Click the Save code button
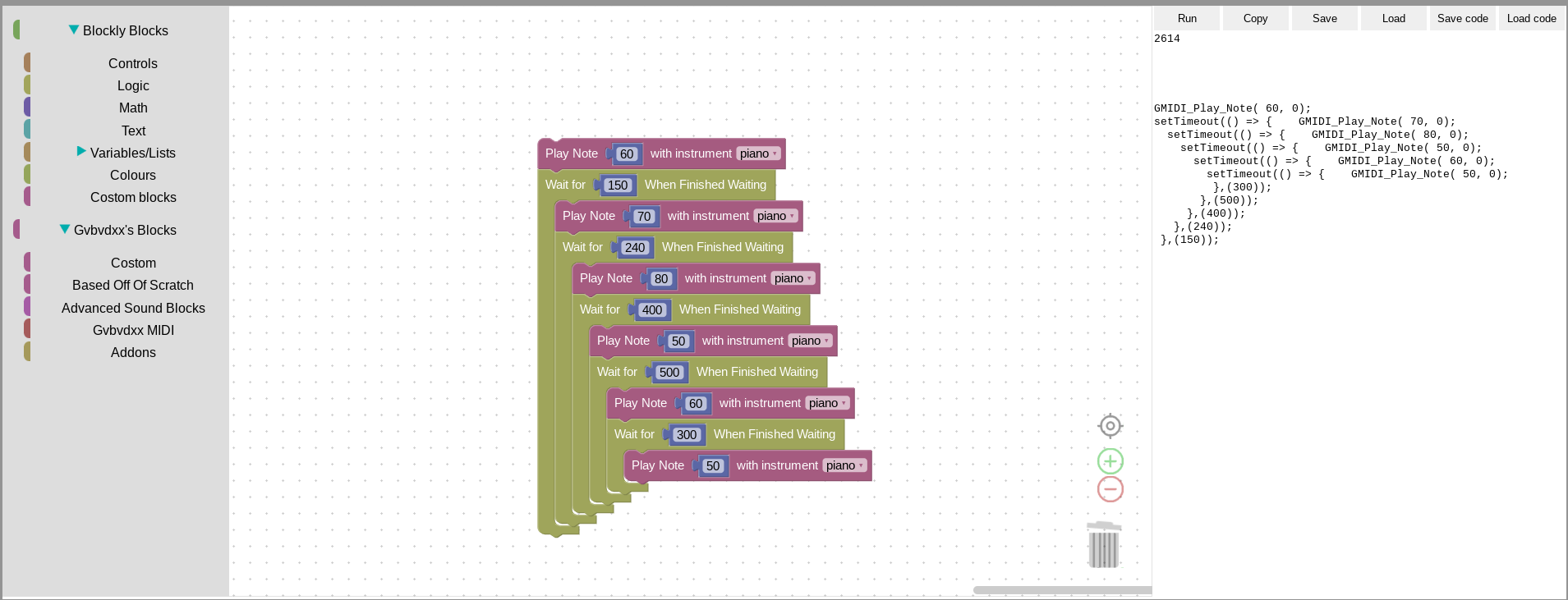The image size is (1568, 600). pos(1462,18)
